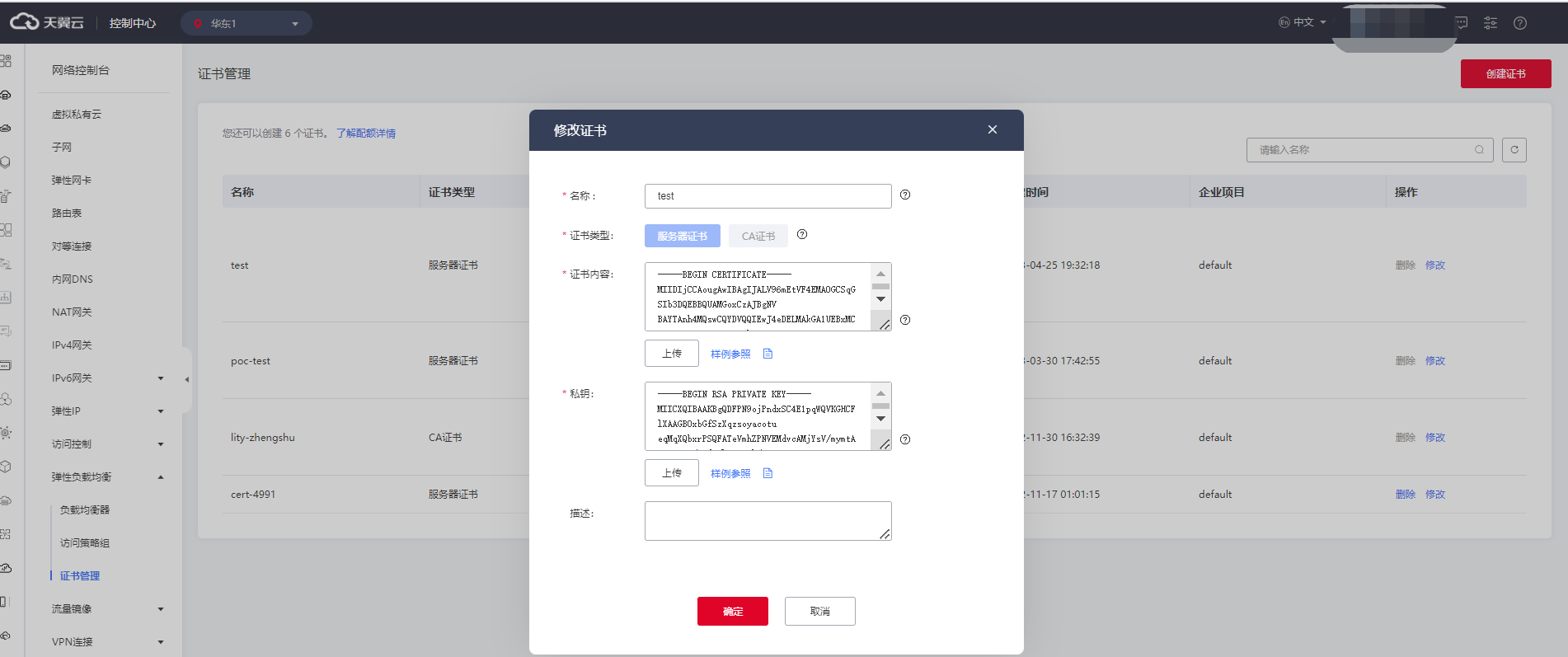Select 服务器证书 certificate type
The height and width of the screenshot is (657, 1568).
tap(682, 236)
